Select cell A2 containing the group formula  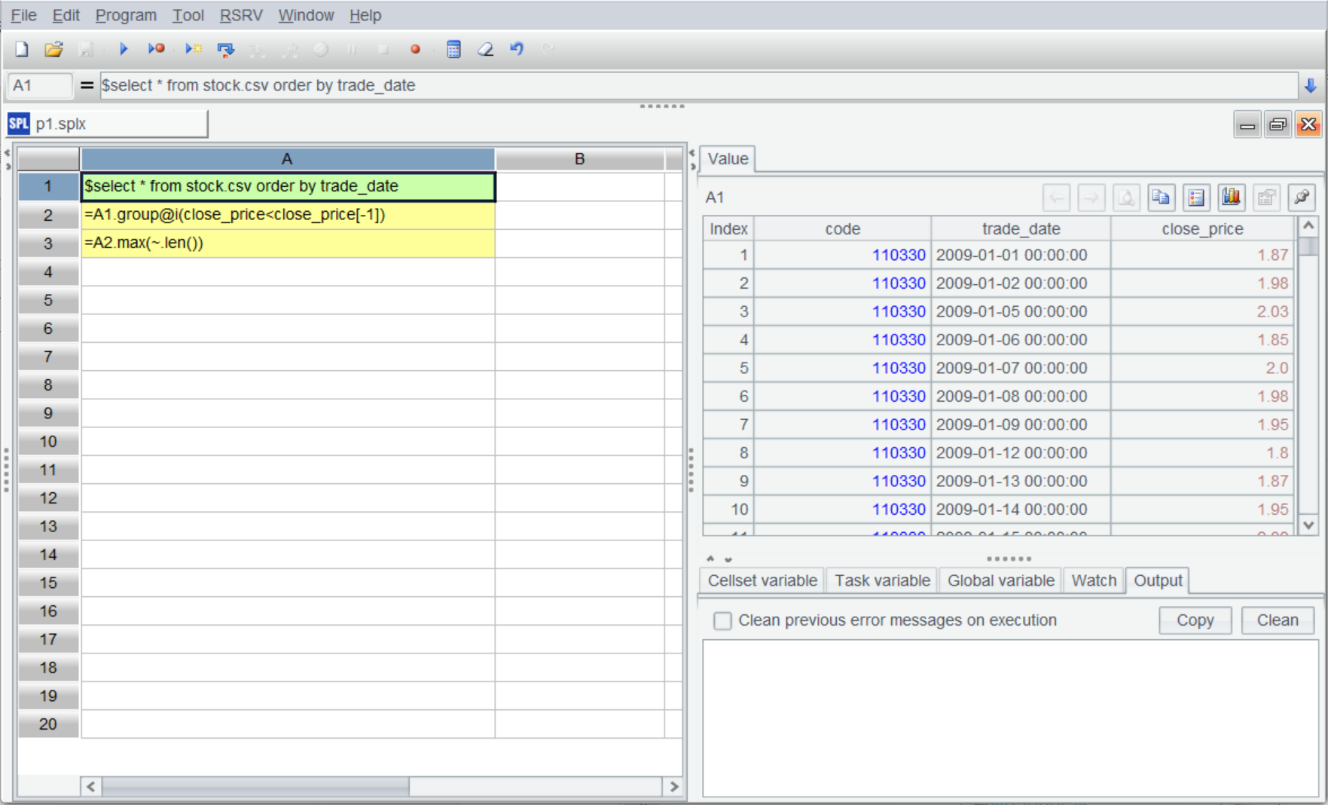tap(287, 215)
